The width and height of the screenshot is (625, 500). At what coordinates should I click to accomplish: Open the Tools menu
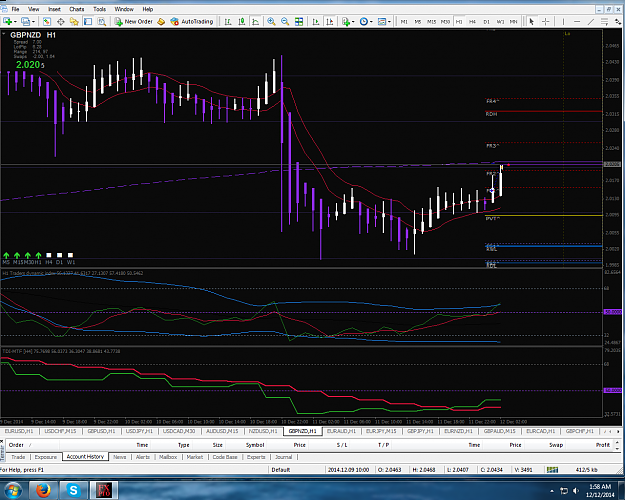[x=100, y=9]
